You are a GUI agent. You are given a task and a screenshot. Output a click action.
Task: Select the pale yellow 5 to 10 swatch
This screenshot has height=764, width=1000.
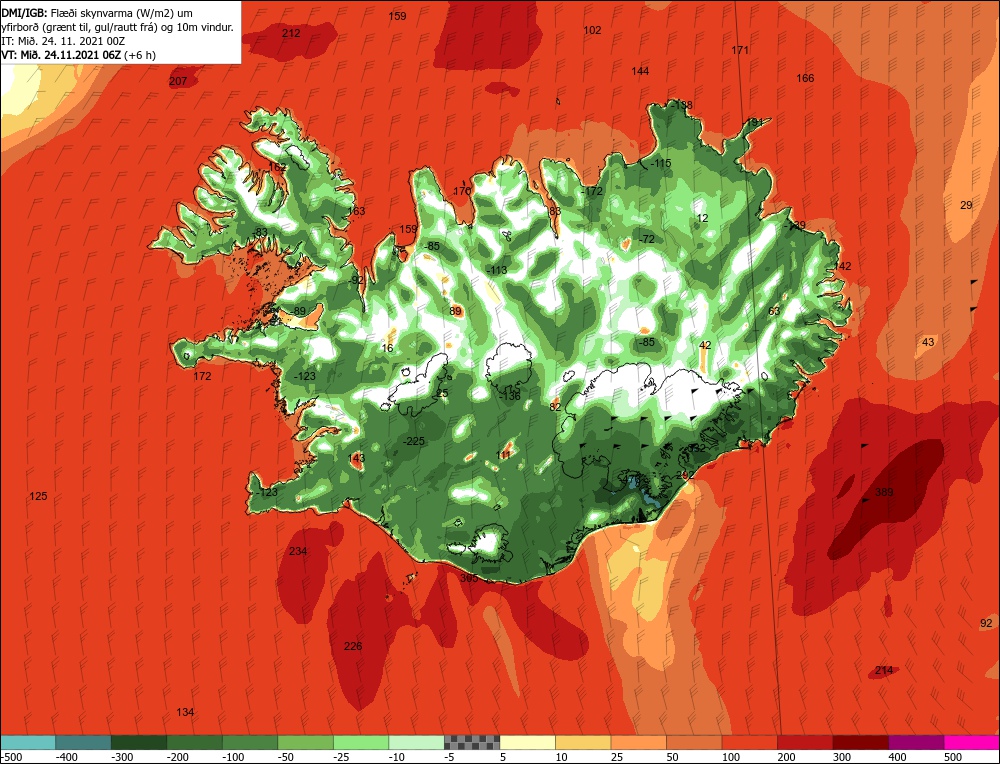click(527, 742)
